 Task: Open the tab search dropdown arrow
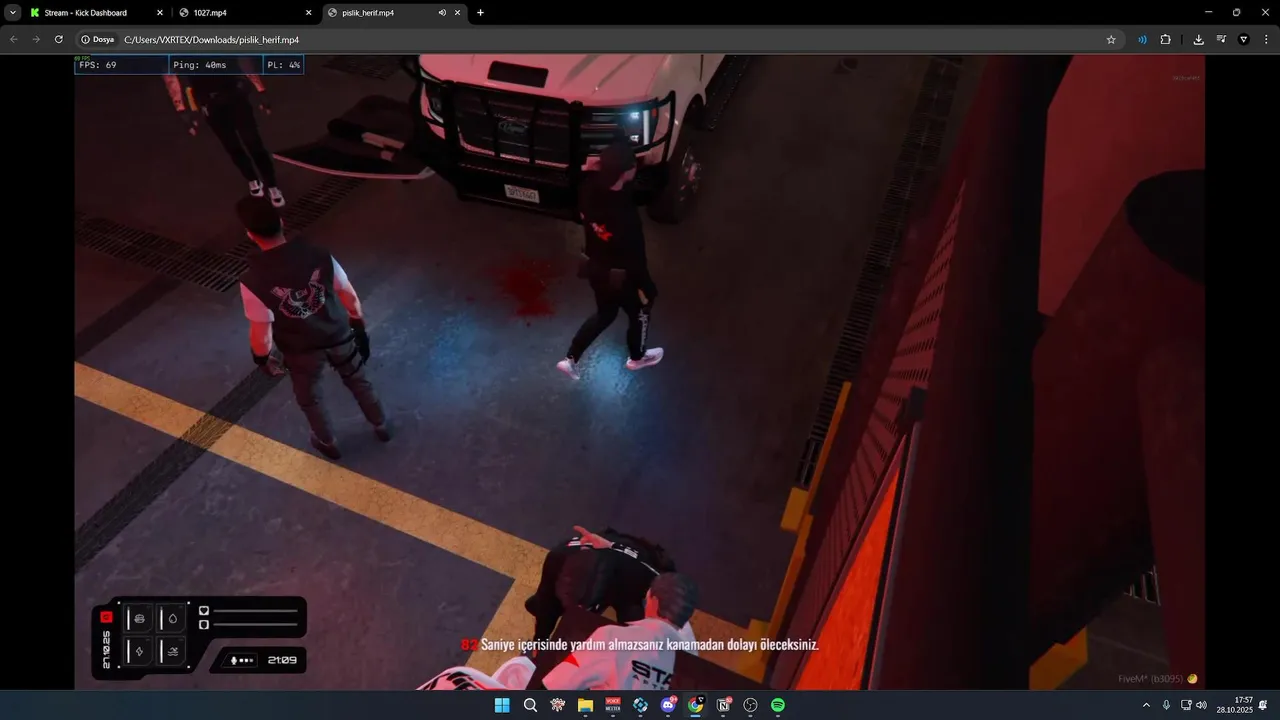pyautogui.click(x=13, y=13)
